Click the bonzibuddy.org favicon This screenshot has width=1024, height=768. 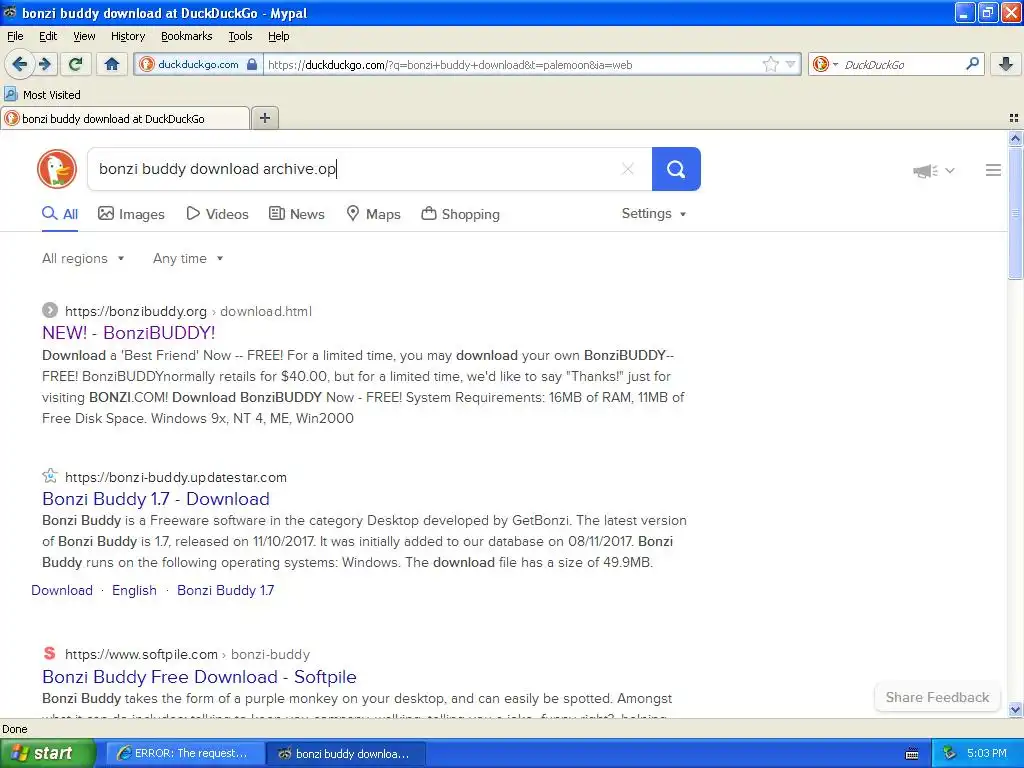coord(50,310)
